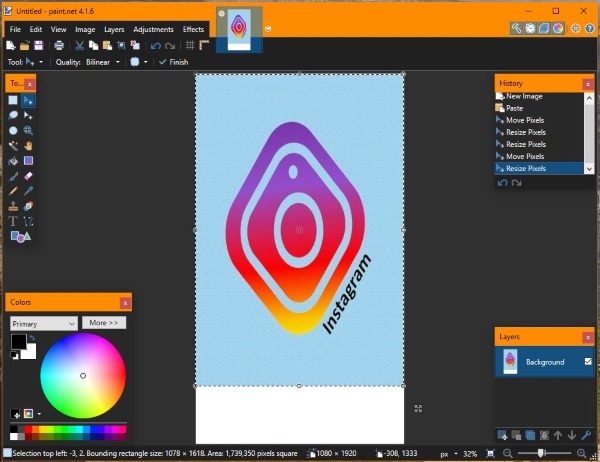Screen dimensions: 600x462
Task: Select the Move Selected Pixels tool
Action: click(x=28, y=100)
